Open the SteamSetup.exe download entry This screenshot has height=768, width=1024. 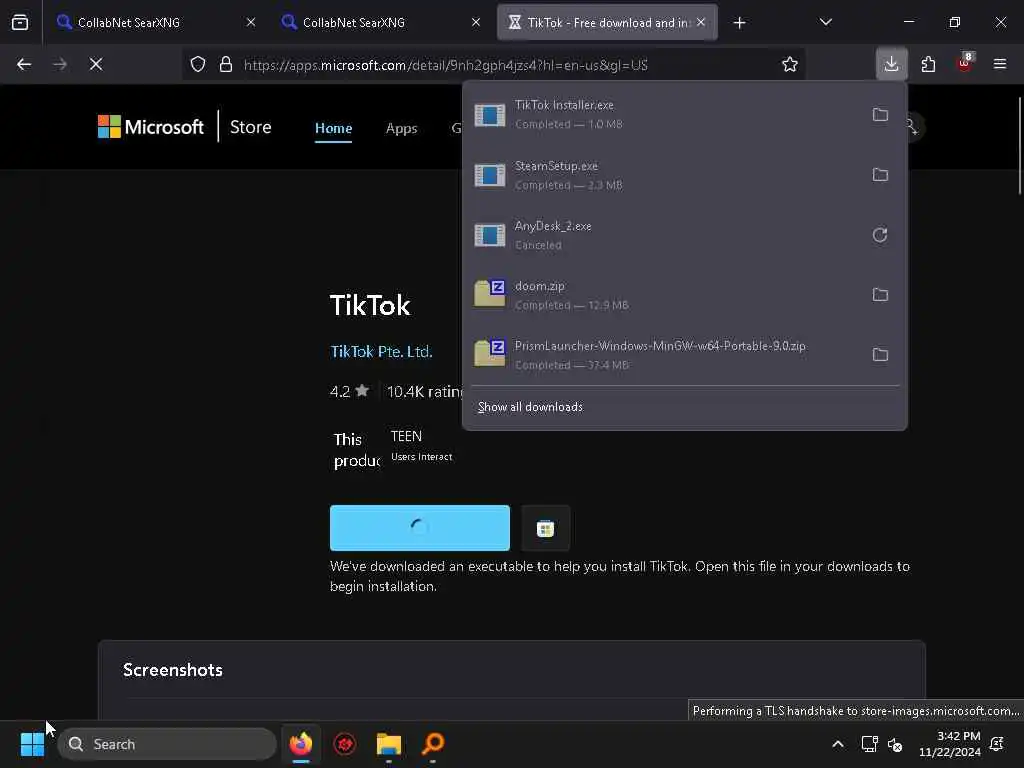pos(663,174)
